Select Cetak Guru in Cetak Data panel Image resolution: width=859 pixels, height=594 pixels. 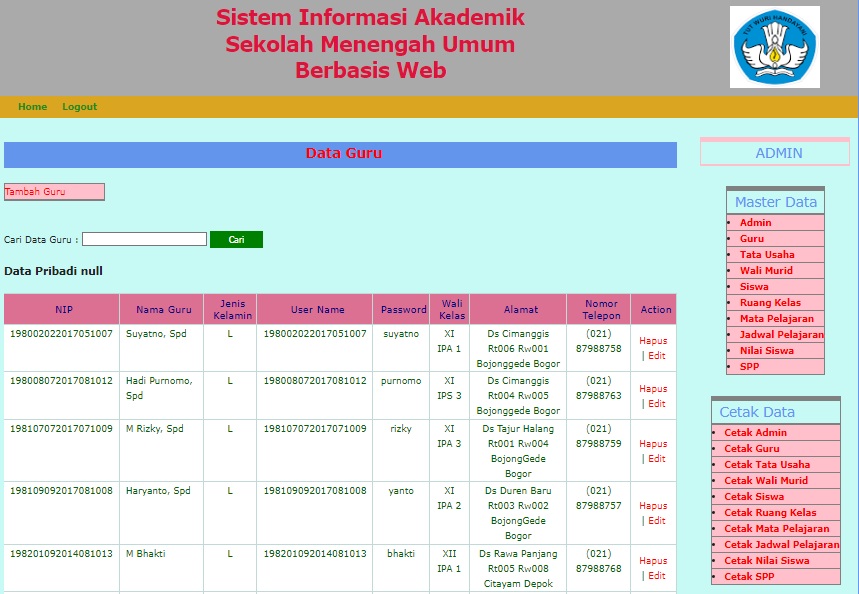pyautogui.click(x=749, y=448)
